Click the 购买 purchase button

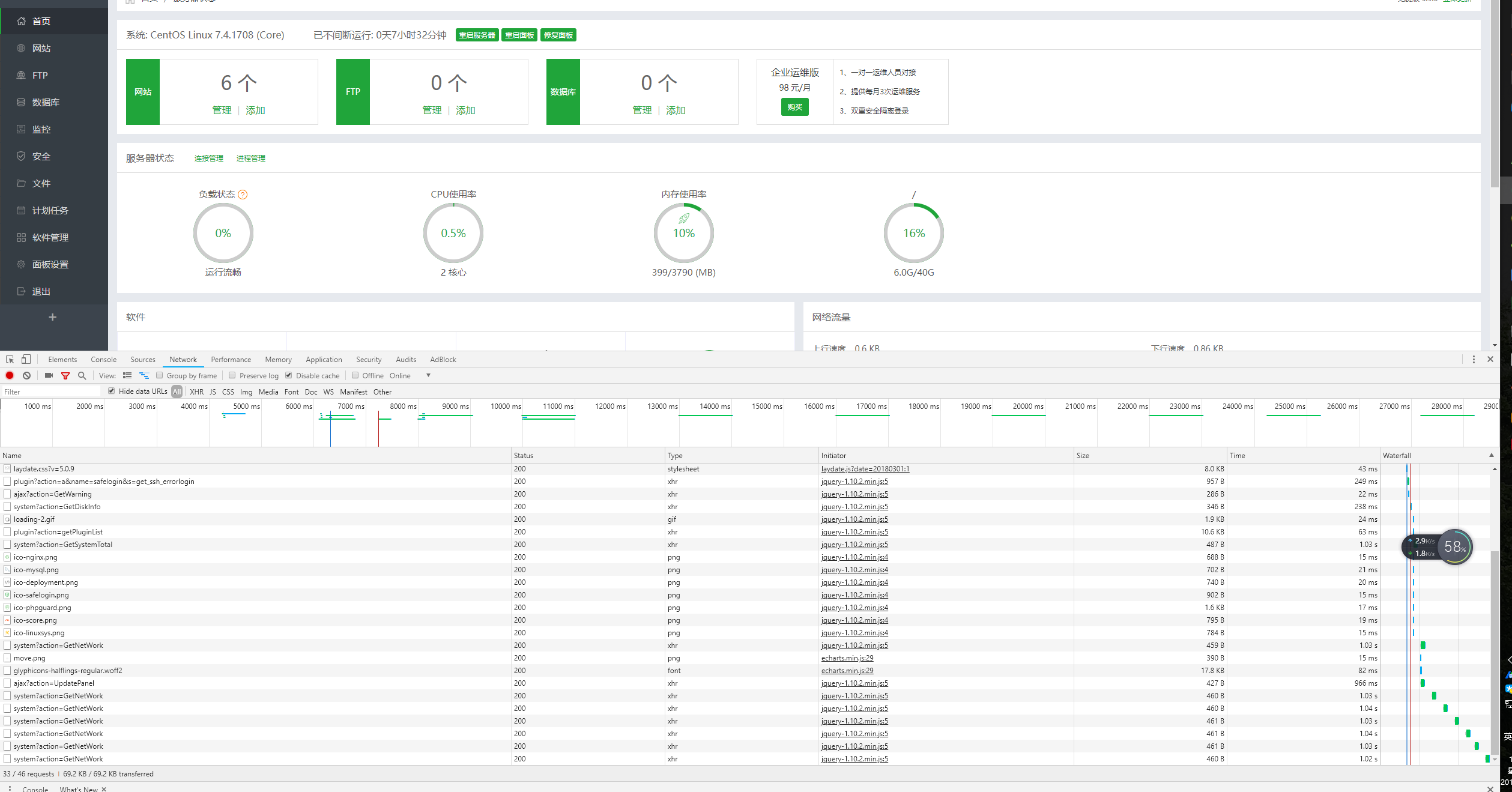pos(795,107)
